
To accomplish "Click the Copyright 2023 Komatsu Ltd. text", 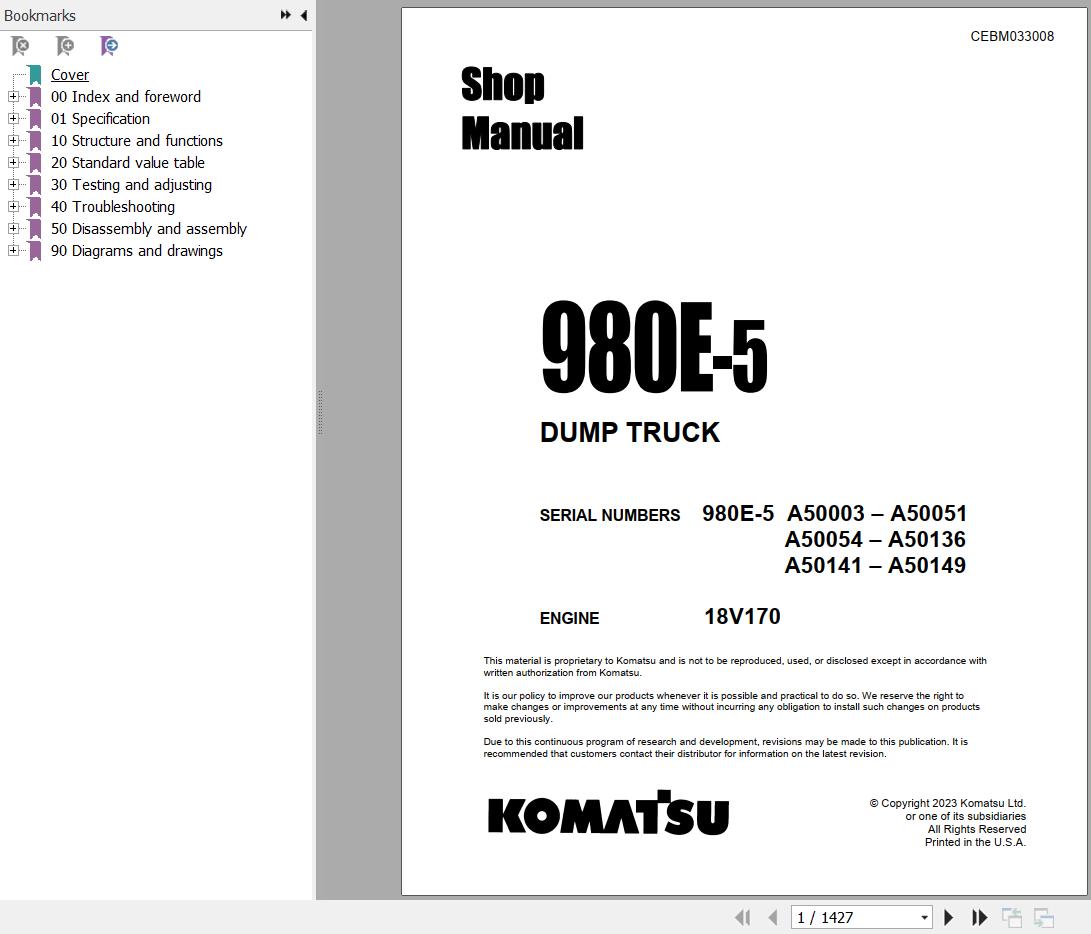I will tap(948, 803).
